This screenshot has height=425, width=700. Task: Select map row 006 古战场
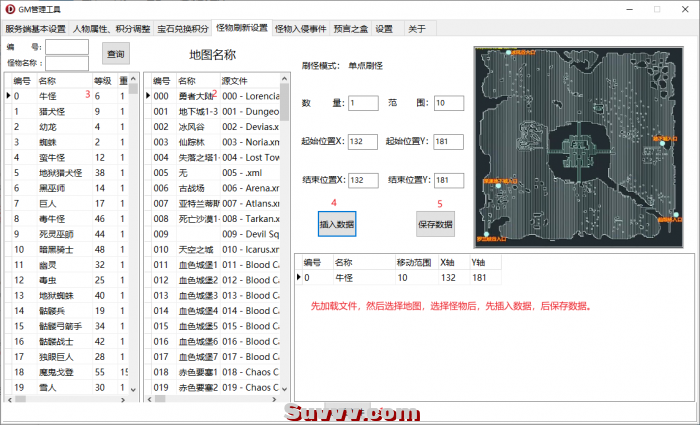212,188
